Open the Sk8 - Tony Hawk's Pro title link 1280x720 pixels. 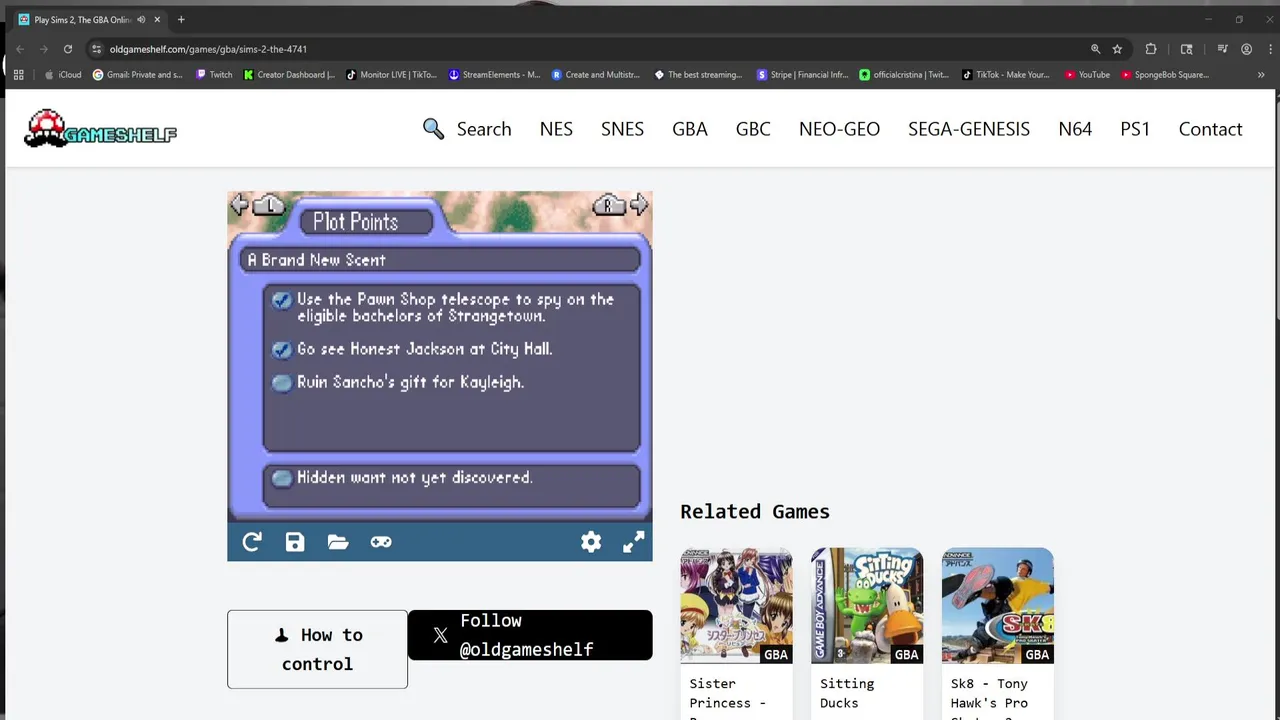coord(989,697)
